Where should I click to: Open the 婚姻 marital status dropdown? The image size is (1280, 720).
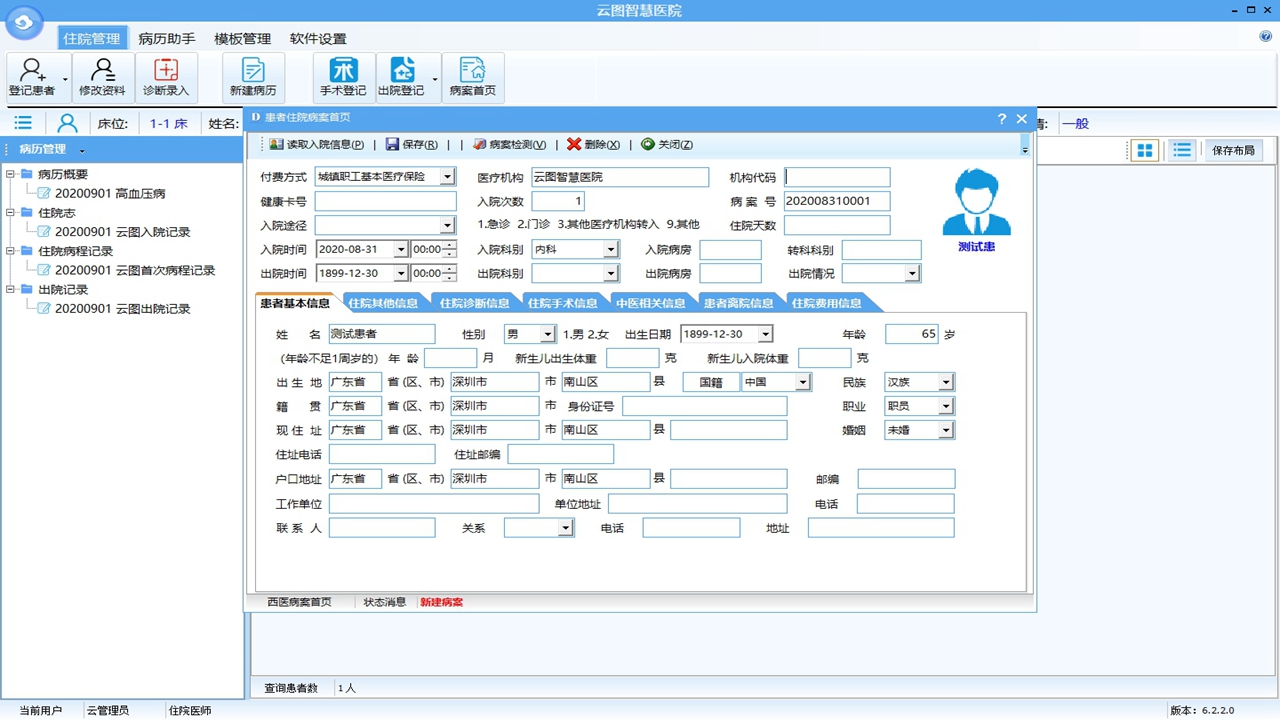[x=946, y=430]
